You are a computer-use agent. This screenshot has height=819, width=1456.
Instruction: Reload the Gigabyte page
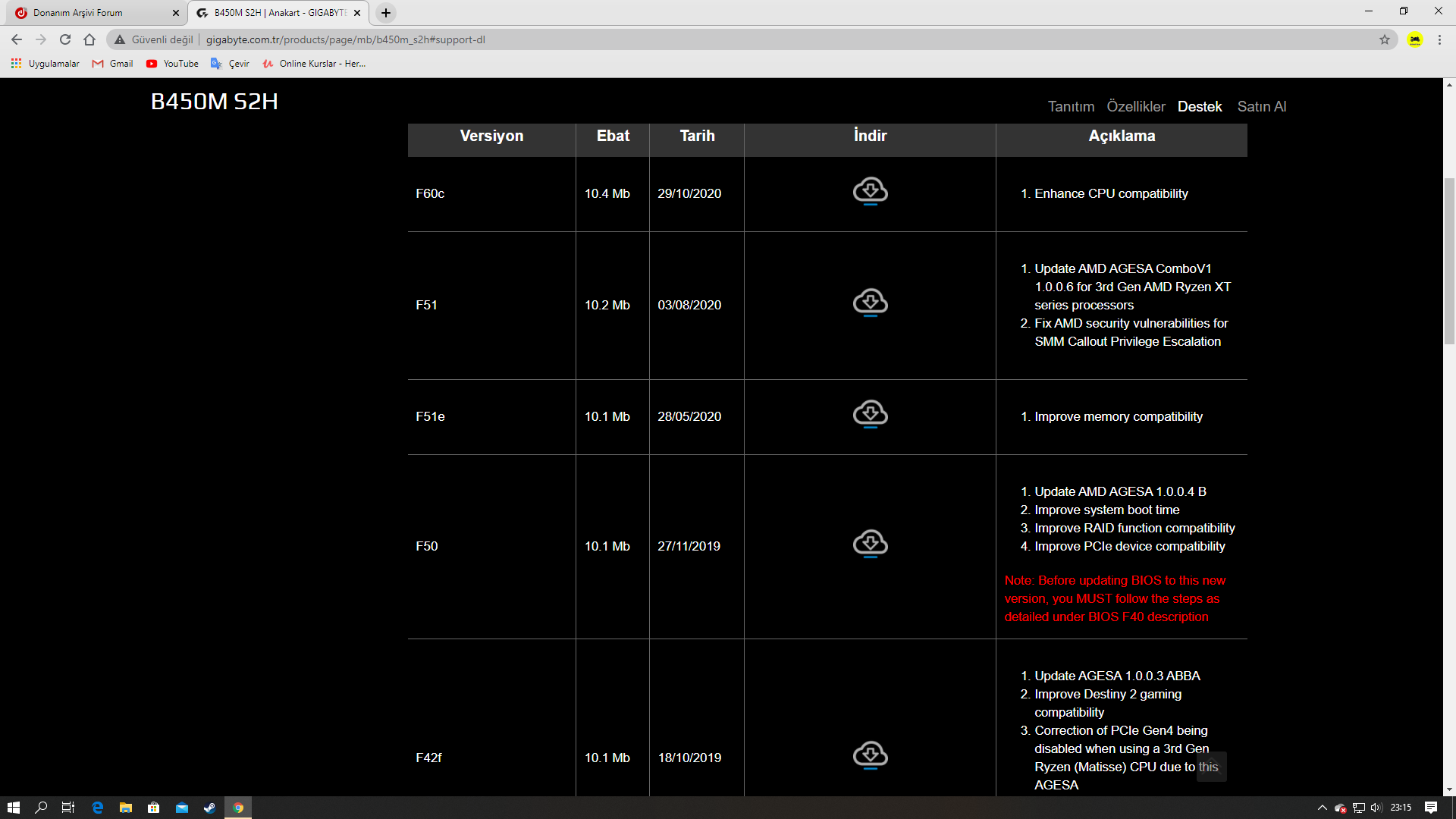(x=65, y=39)
